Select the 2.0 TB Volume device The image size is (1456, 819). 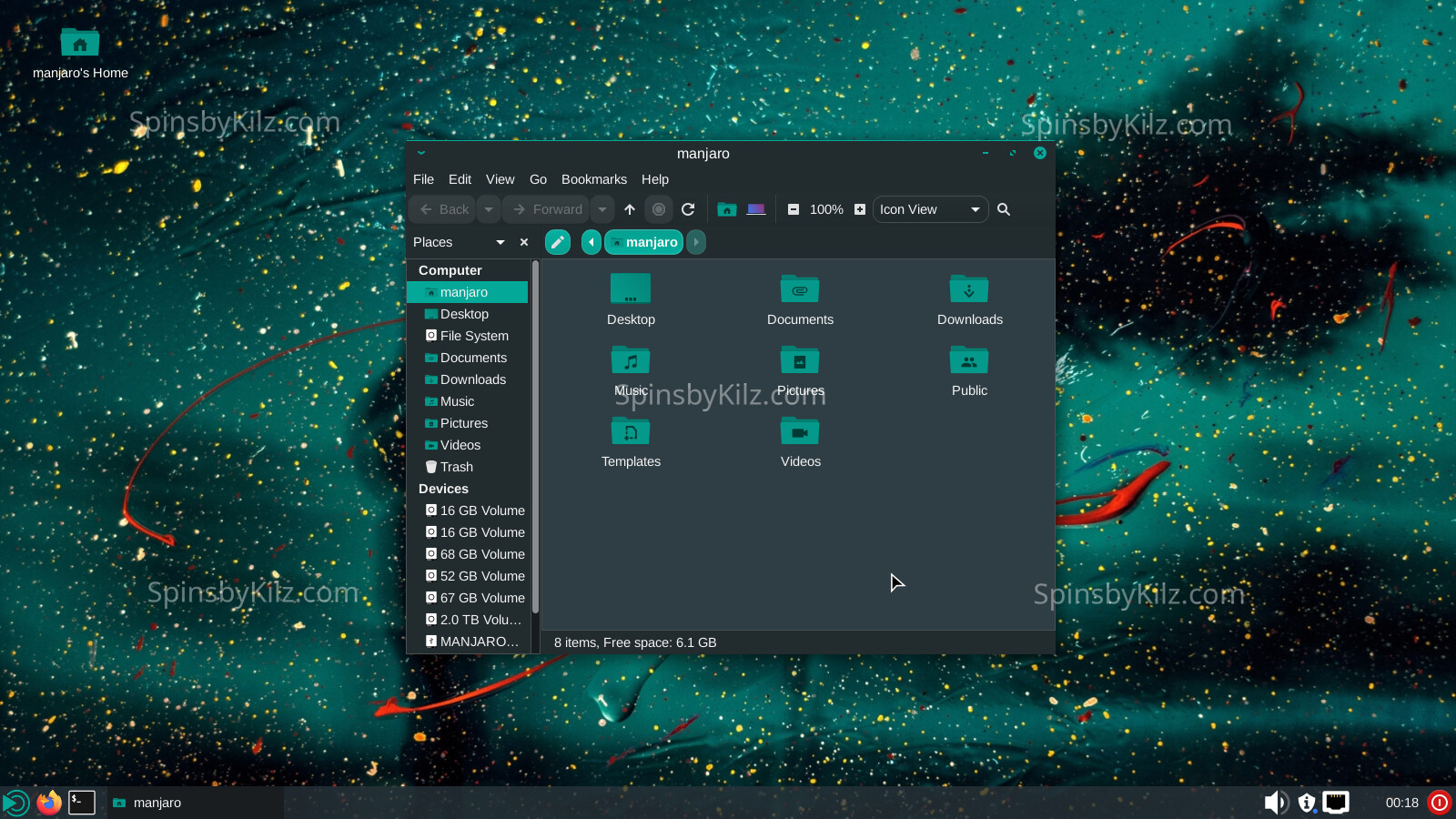click(468, 620)
